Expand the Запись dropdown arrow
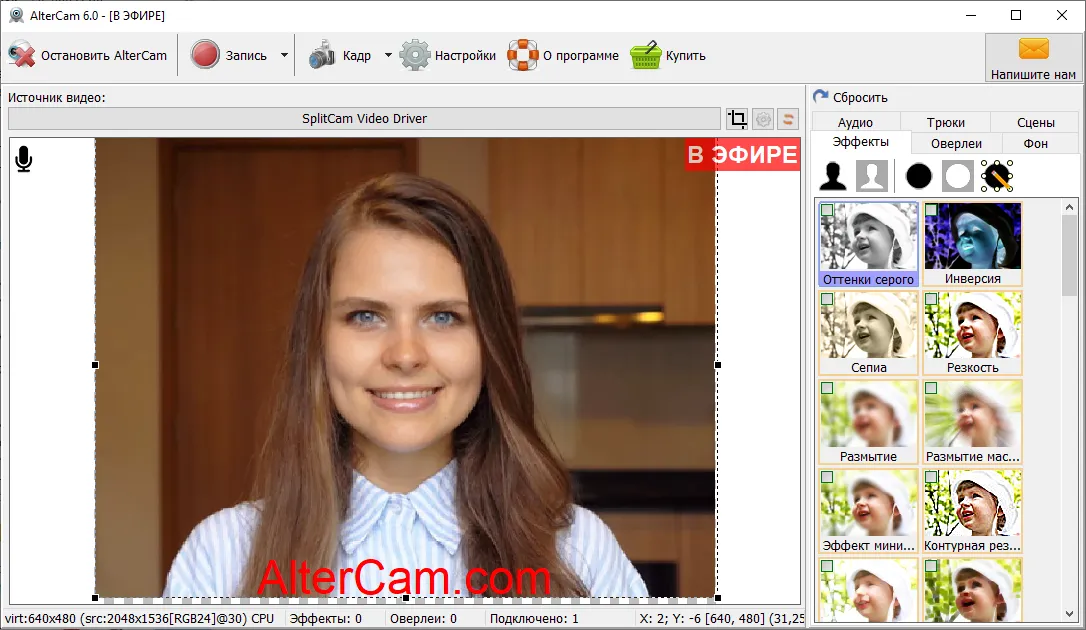The width and height of the screenshot is (1086, 630). click(284, 55)
